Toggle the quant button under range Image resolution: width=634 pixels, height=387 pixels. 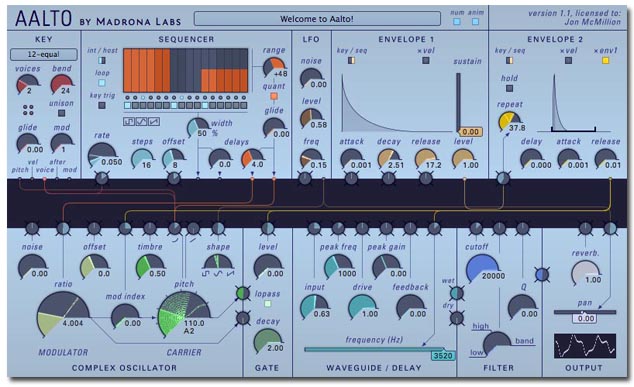point(274,96)
